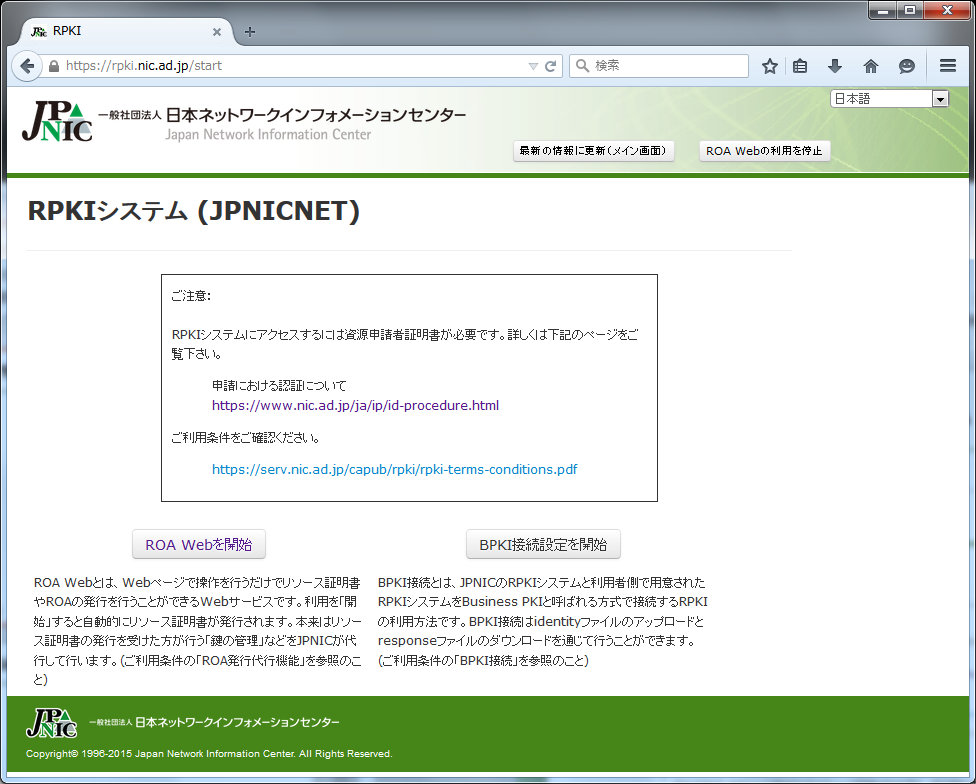Screen dimensions: 976x784
Task: Open the hamburger menu icon
Action: click(x=948, y=65)
